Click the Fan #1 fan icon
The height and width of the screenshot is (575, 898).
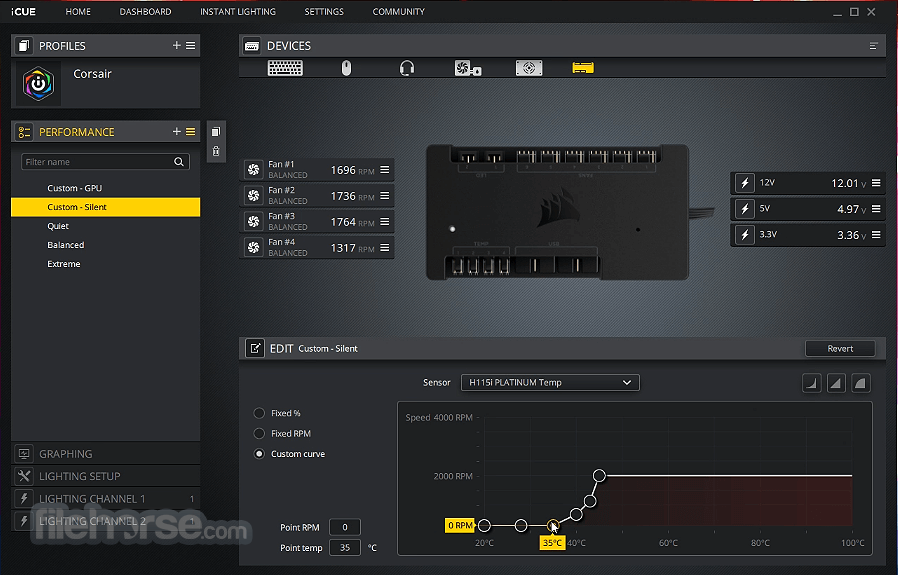253,170
